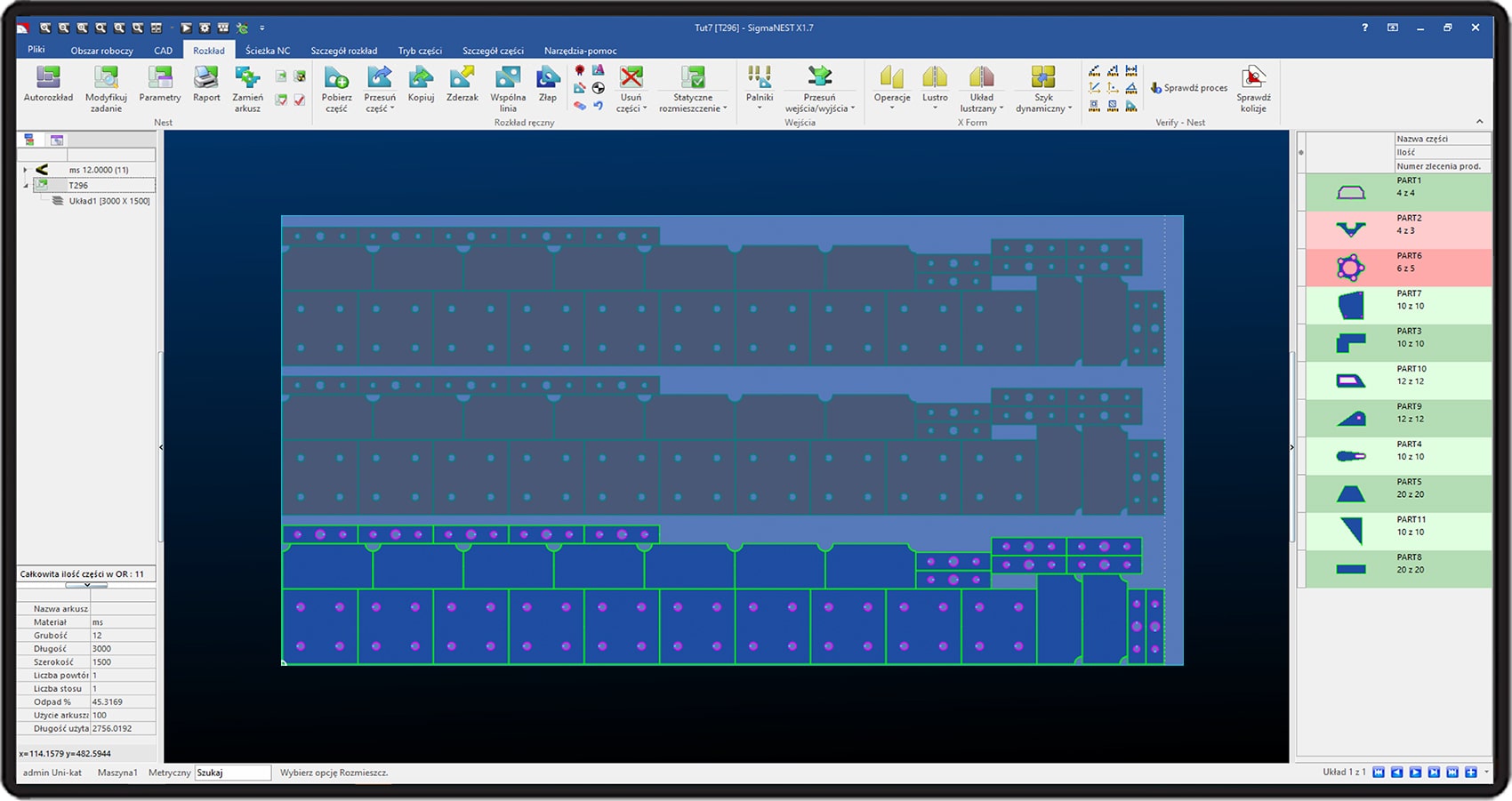1512x801 pixels.
Task: Open the Szyk dynamiczny dropdown menu
Action: pyautogui.click(x=1043, y=89)
